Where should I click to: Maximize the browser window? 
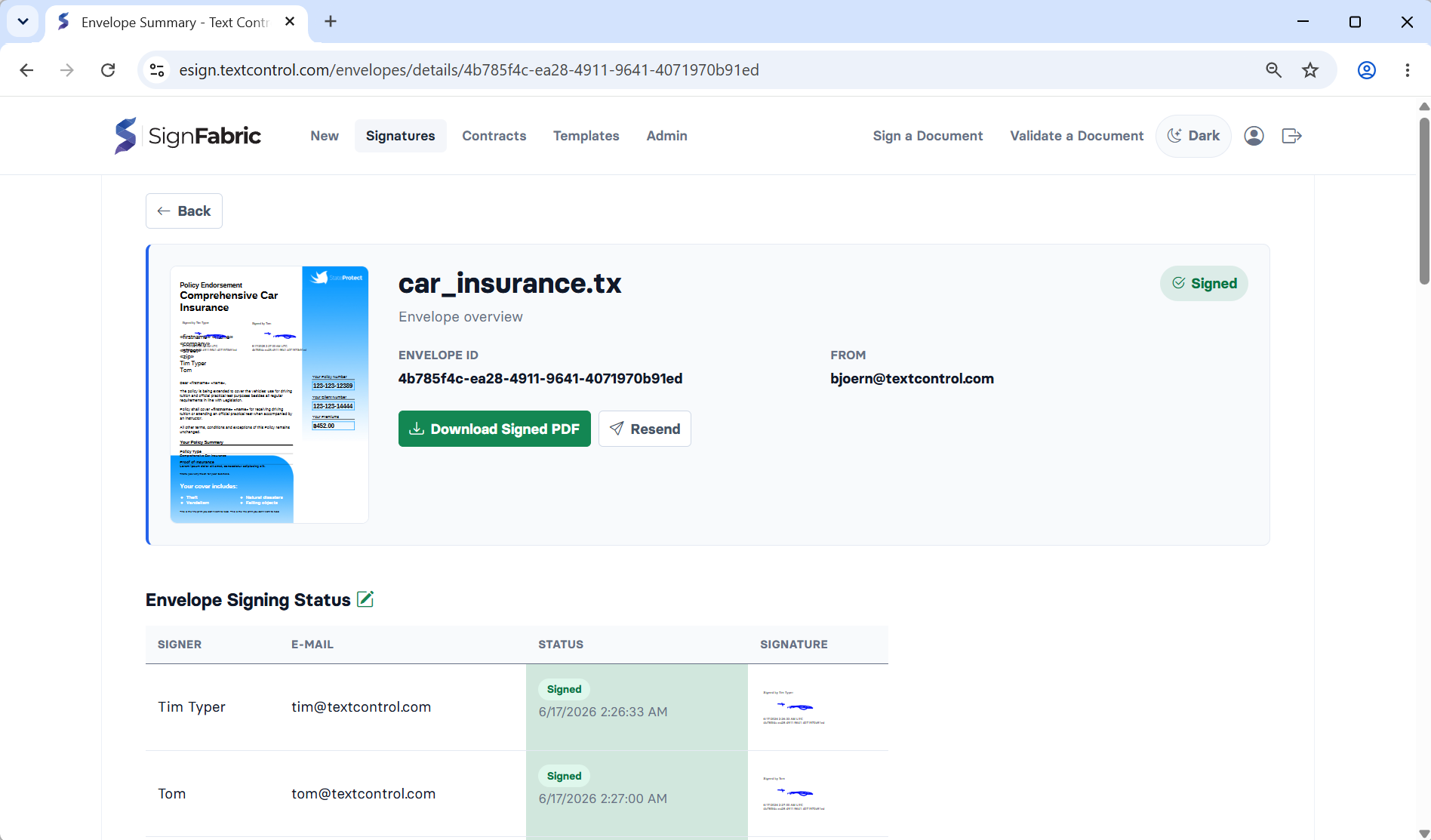click(1355, 22)
